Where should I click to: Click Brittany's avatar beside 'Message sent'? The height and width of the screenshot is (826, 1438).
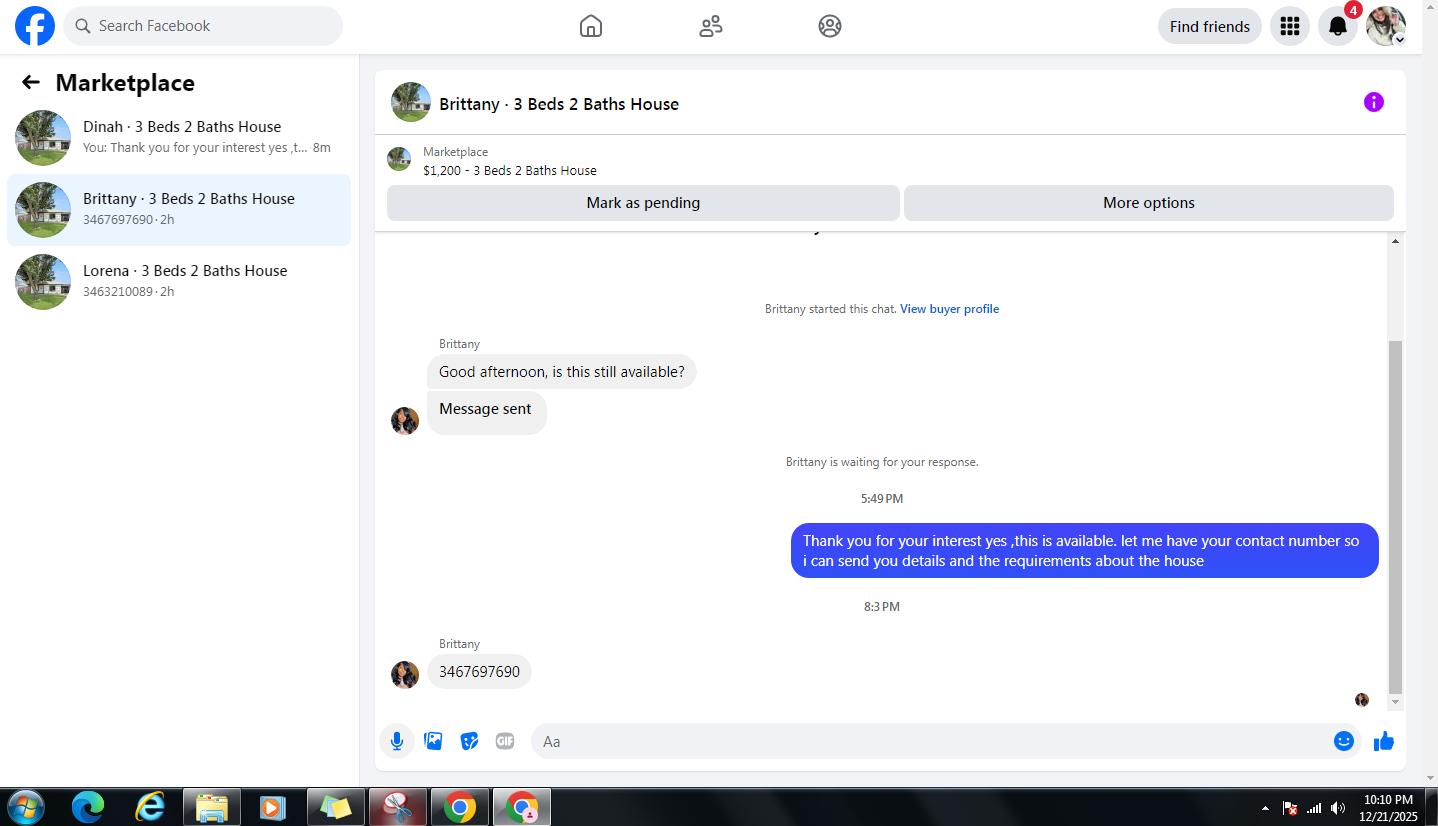405,421
